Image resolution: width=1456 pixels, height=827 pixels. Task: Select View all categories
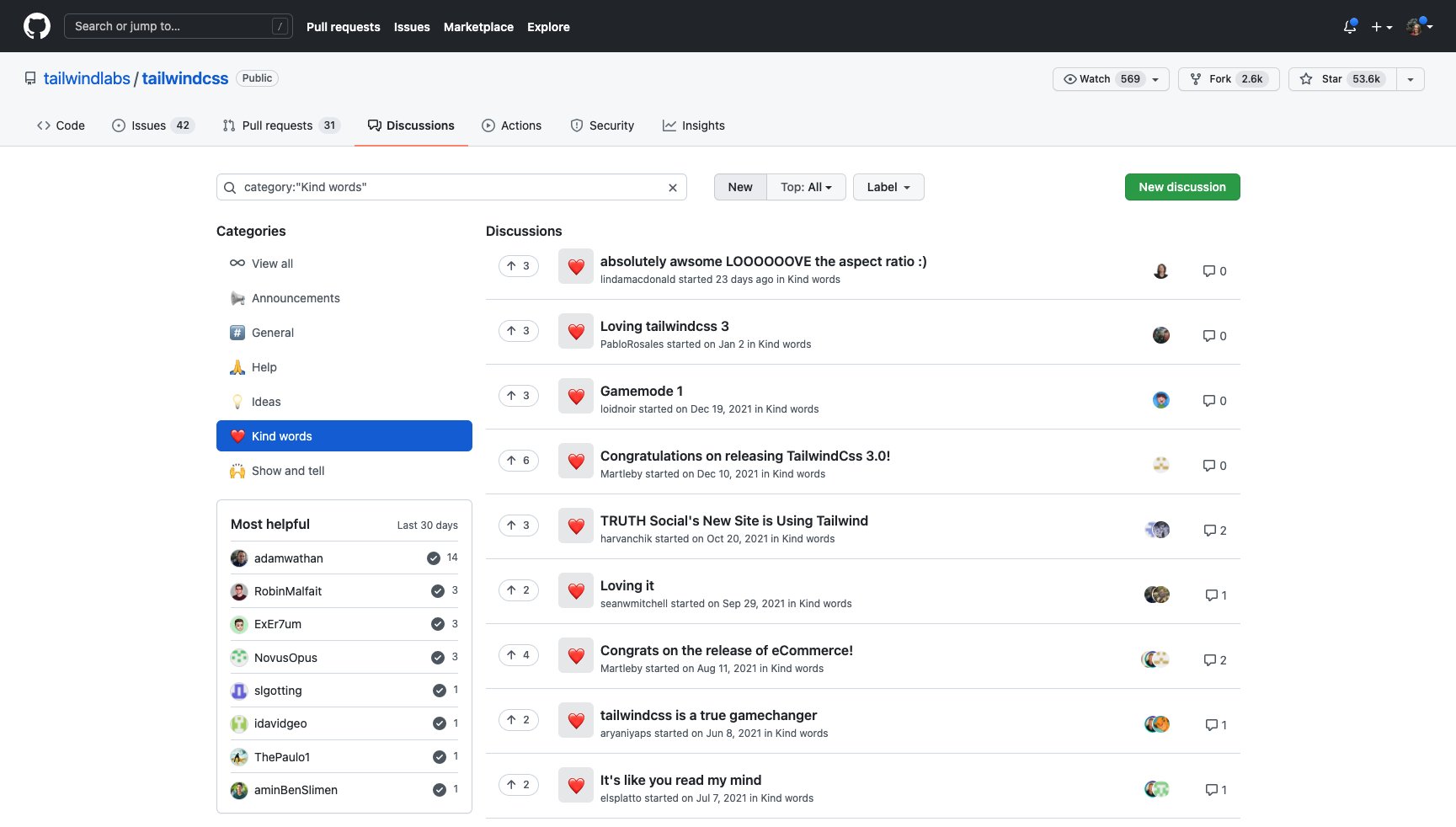344,264
